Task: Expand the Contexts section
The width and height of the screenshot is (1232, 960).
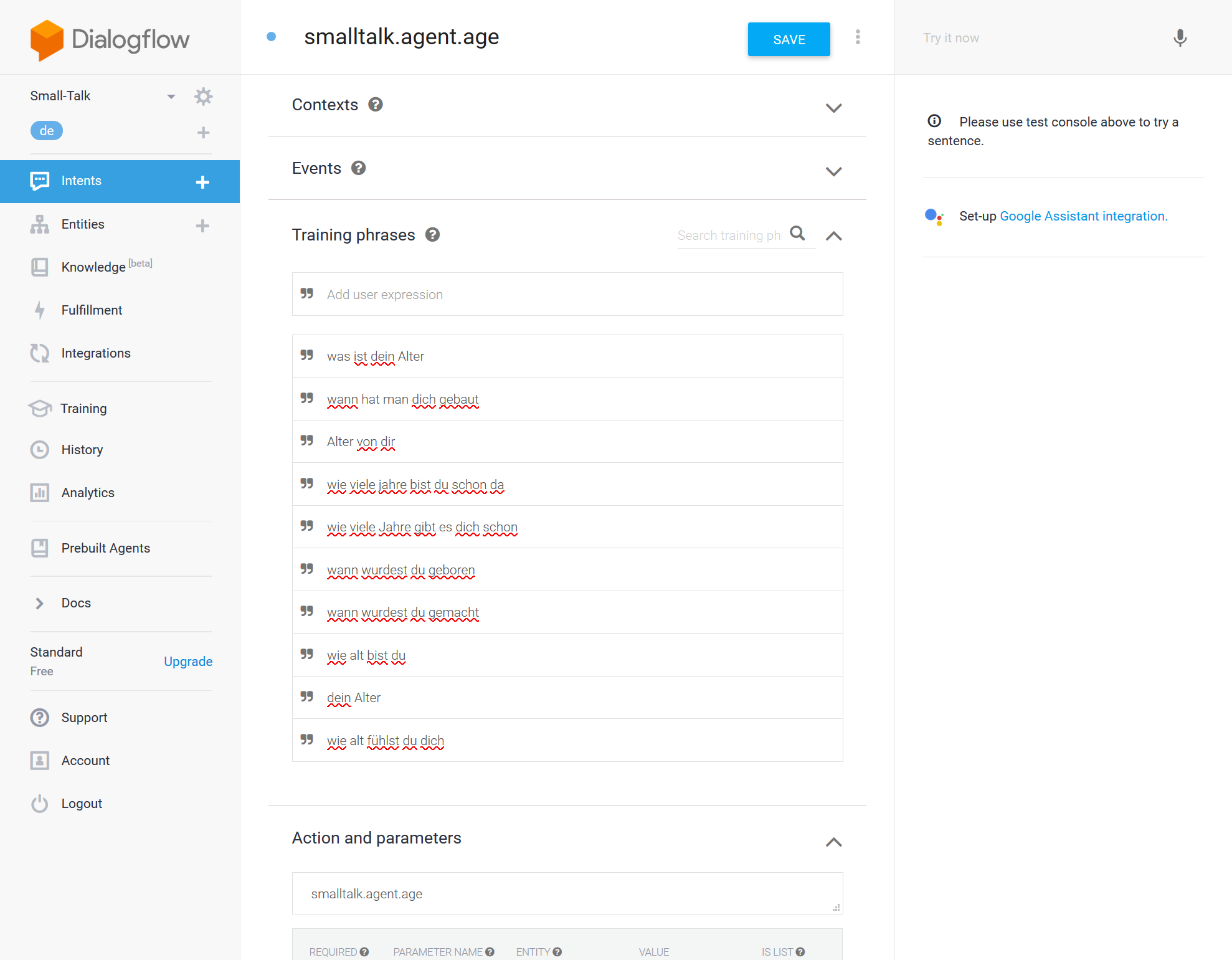Action: [x=833, y=108]
